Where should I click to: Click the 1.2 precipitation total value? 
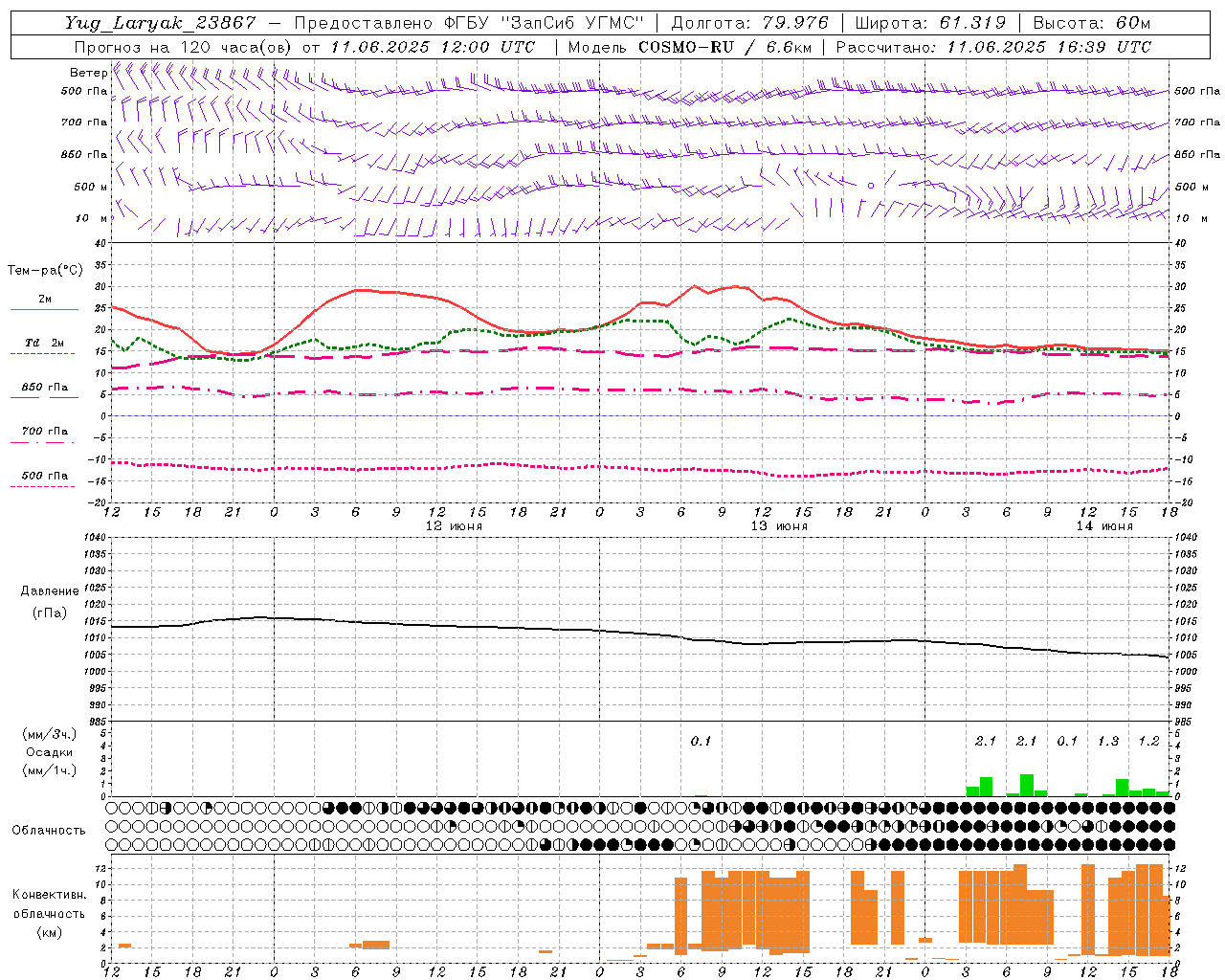(x=1148, y=742)
